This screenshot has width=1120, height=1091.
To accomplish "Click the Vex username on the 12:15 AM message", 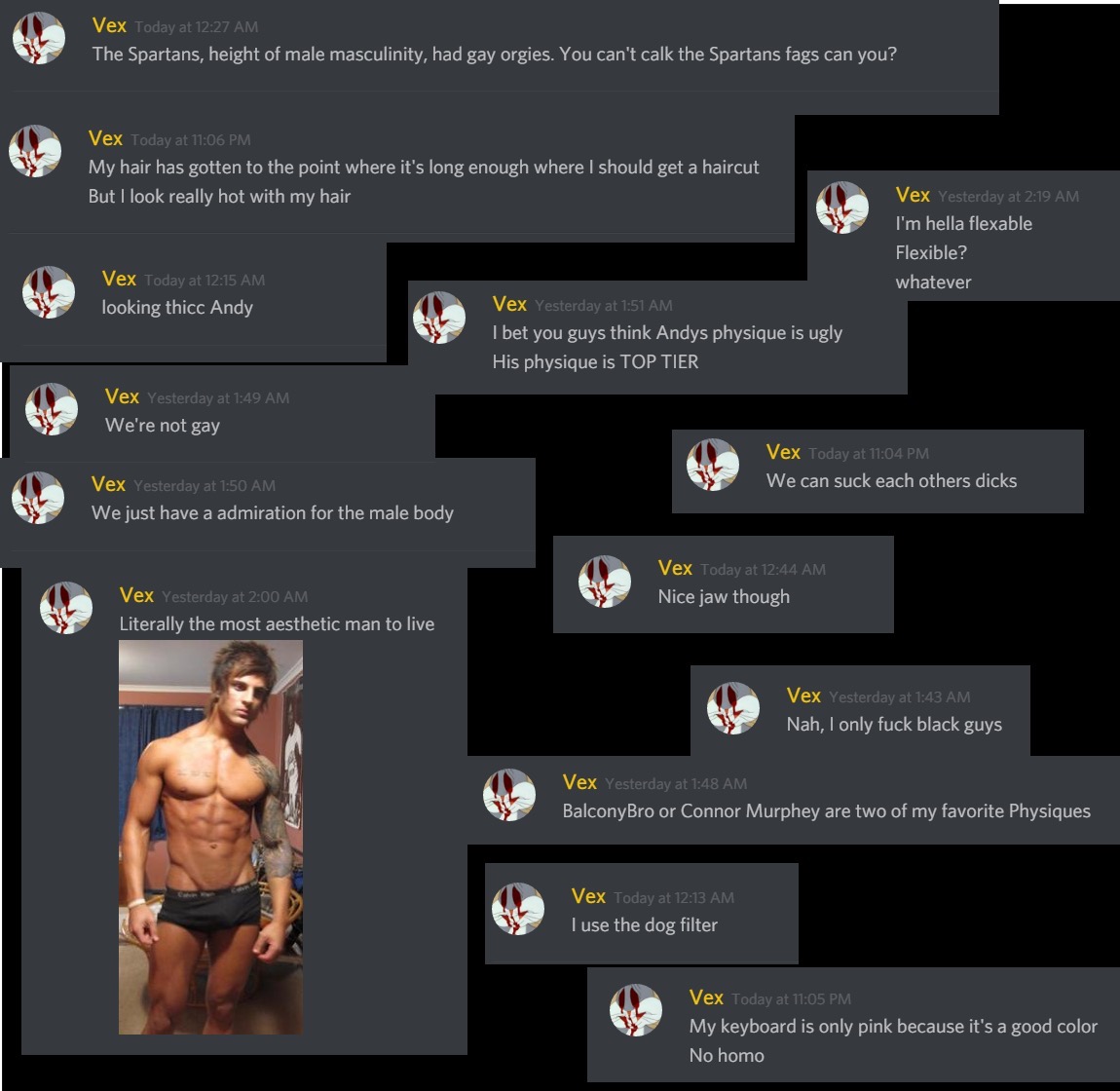I will coord(119,279).
